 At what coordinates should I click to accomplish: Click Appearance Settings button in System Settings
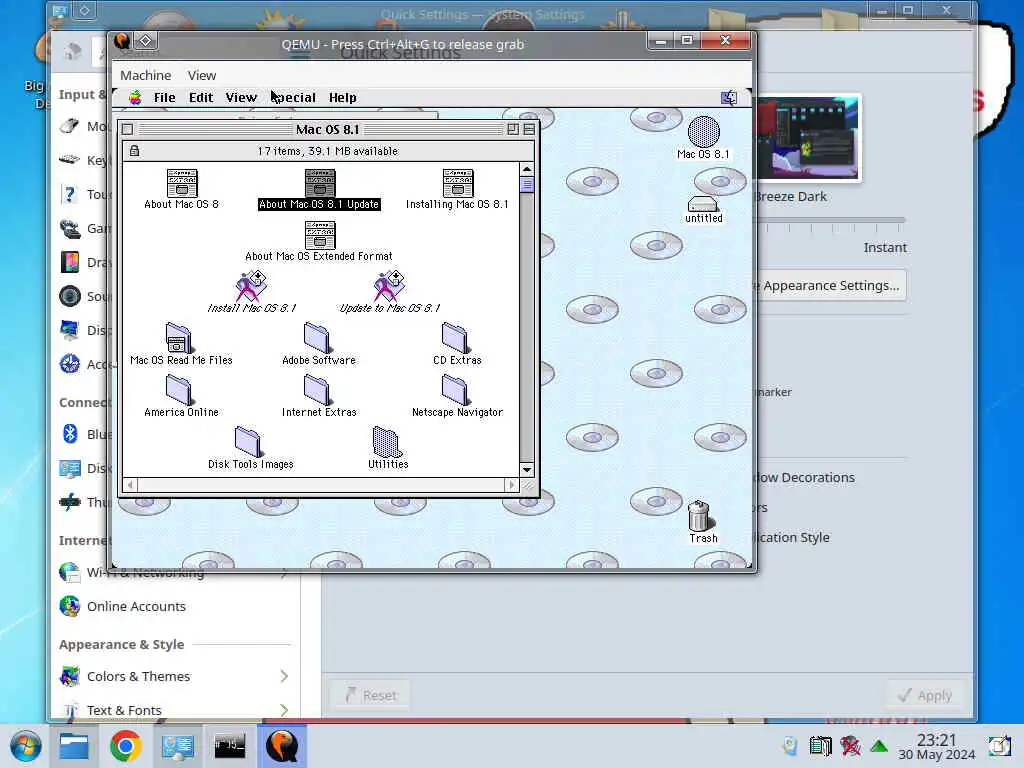tap(829, 285)
